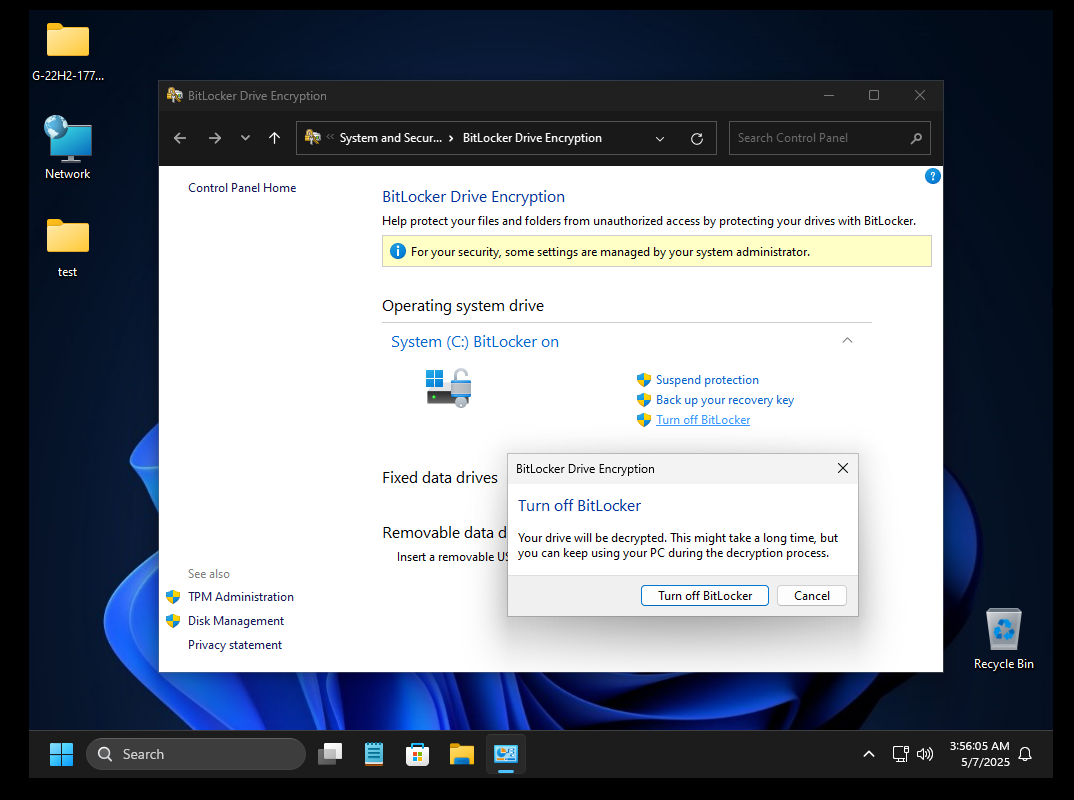The width and height of the screenshot is (1074, 800).
Task: Open TPM Administration
Action: point(240,597)
